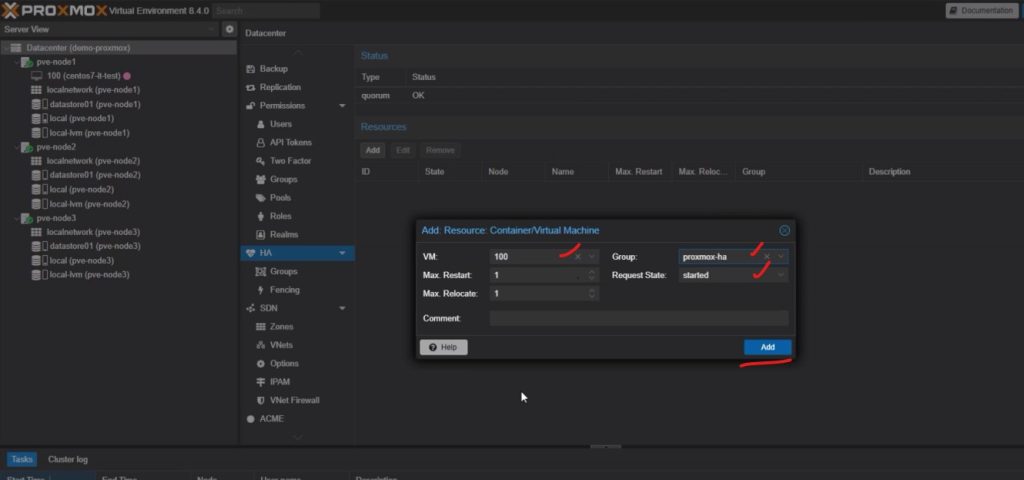The height and width of the screenshot is (480, 1024).
Task: Open the Zones menu item
Action: 281,327
